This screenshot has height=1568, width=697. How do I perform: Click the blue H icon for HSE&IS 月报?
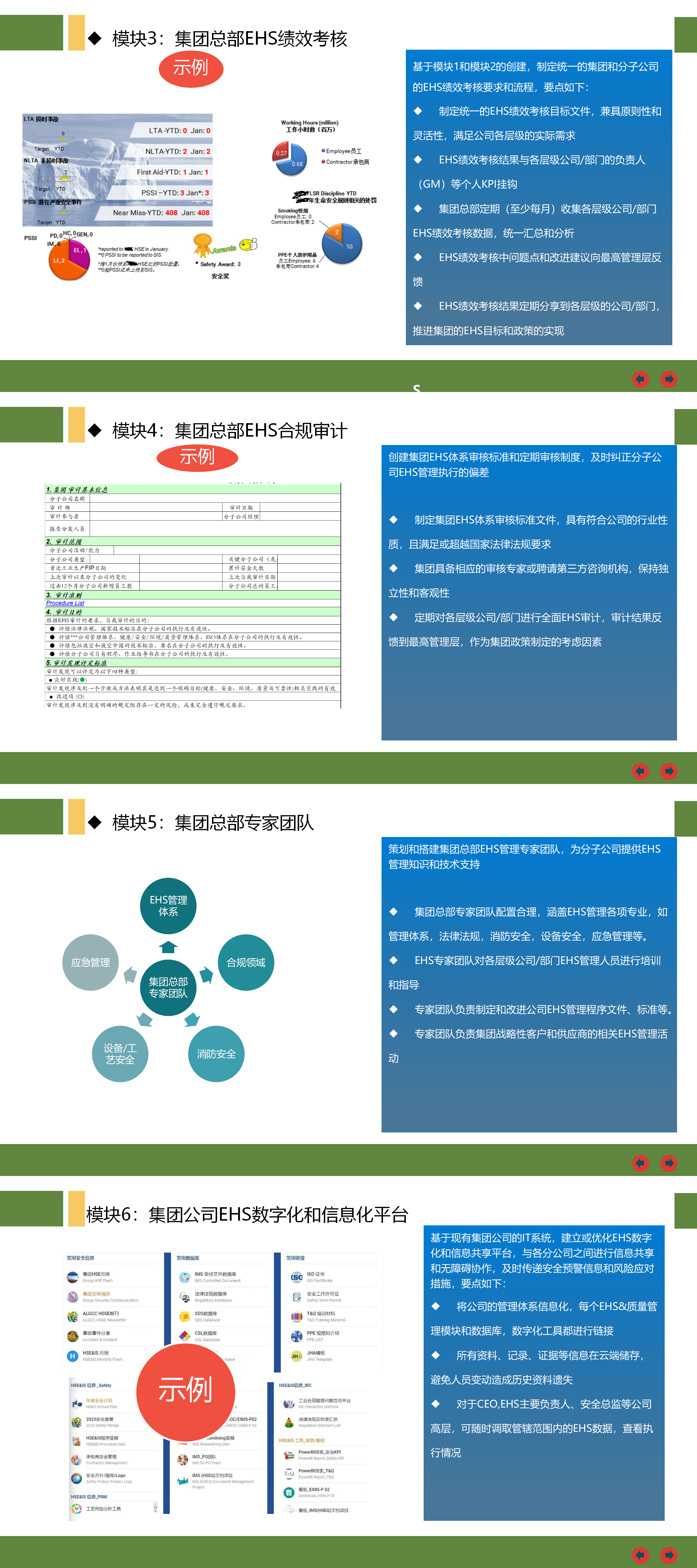coord(73,1356)
